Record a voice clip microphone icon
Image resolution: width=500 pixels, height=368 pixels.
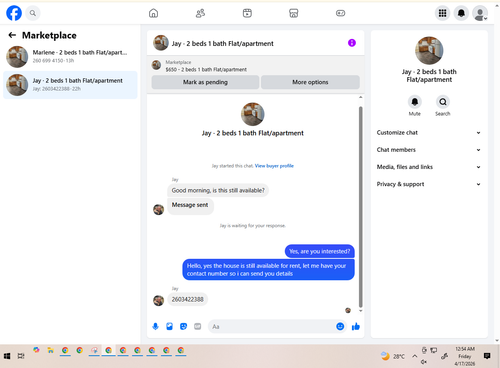(x=155, y=326)
